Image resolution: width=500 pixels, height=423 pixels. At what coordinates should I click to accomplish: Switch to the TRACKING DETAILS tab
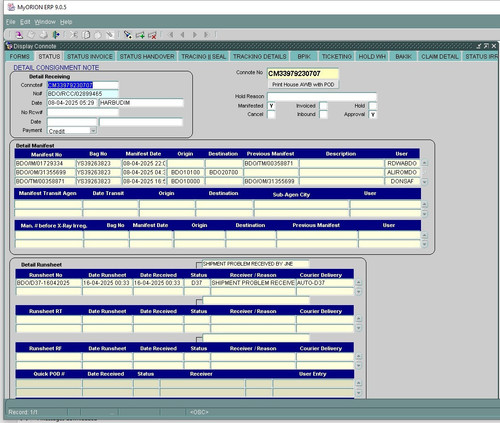pos(259,57)
